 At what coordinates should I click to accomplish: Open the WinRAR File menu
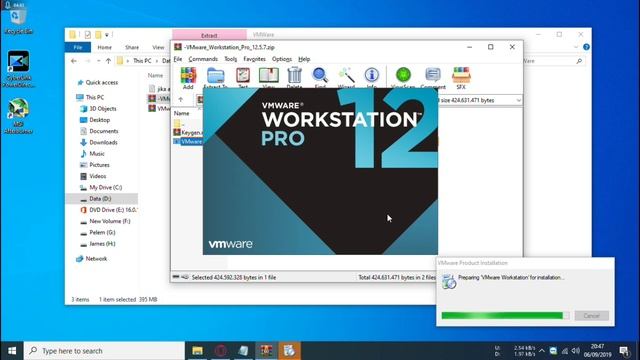pos(178,59)
